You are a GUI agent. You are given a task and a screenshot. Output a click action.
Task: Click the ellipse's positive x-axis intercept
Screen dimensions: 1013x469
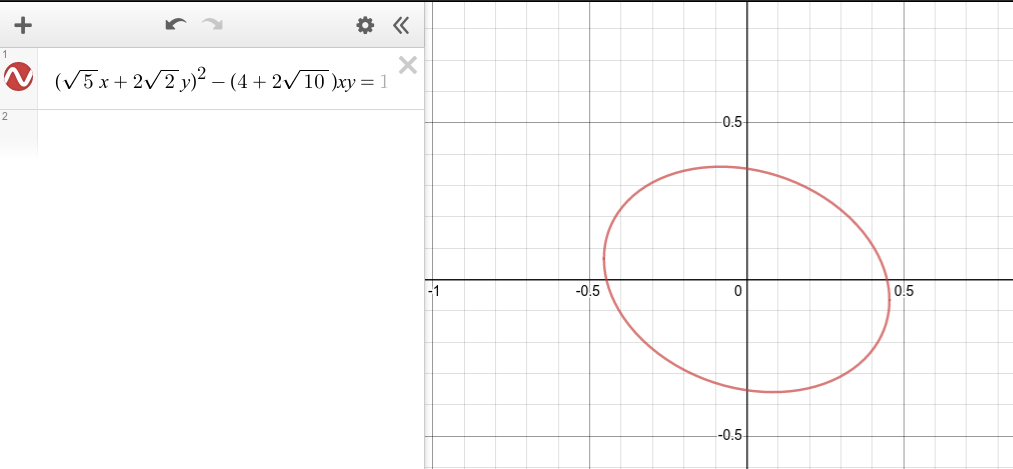tap(888, 280)
